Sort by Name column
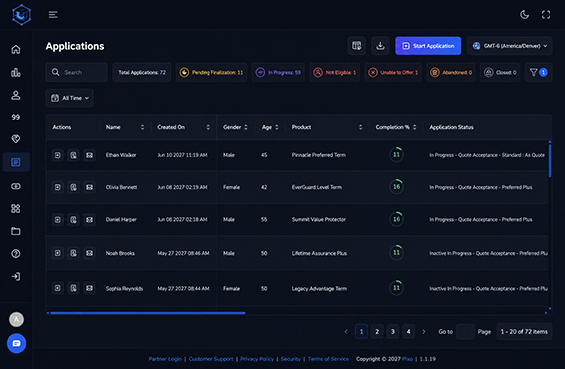Viewport: 565px width, 369px height. [142, 127]
